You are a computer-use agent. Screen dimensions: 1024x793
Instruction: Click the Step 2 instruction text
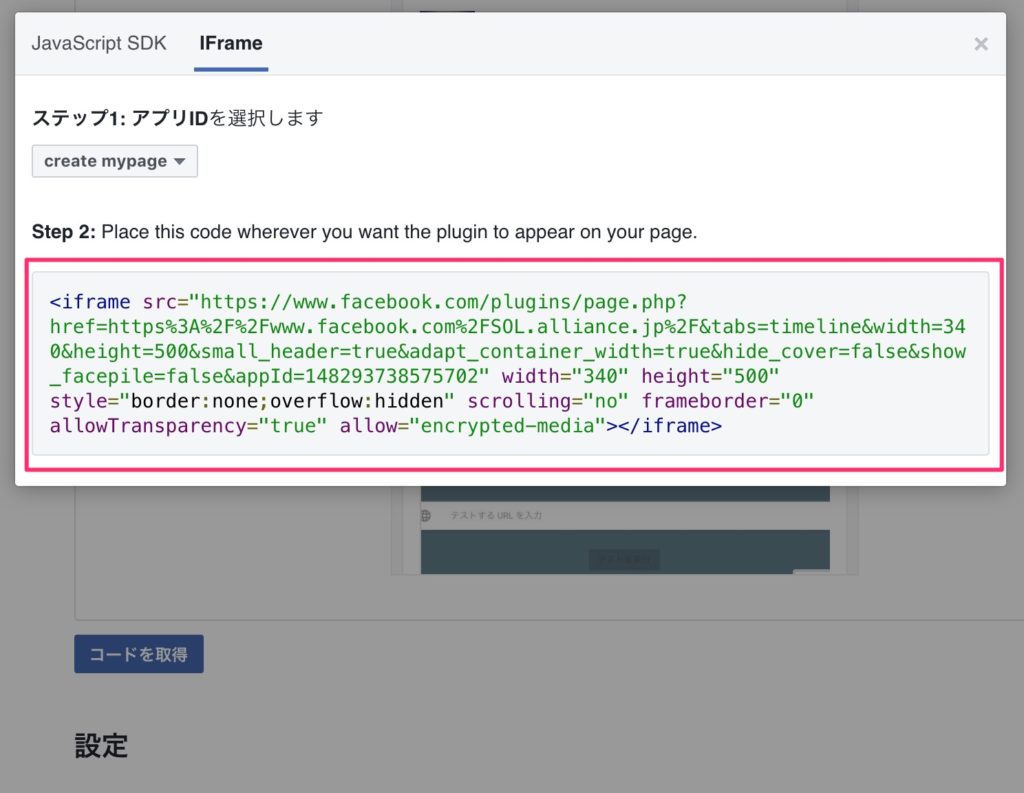(364, 232)
